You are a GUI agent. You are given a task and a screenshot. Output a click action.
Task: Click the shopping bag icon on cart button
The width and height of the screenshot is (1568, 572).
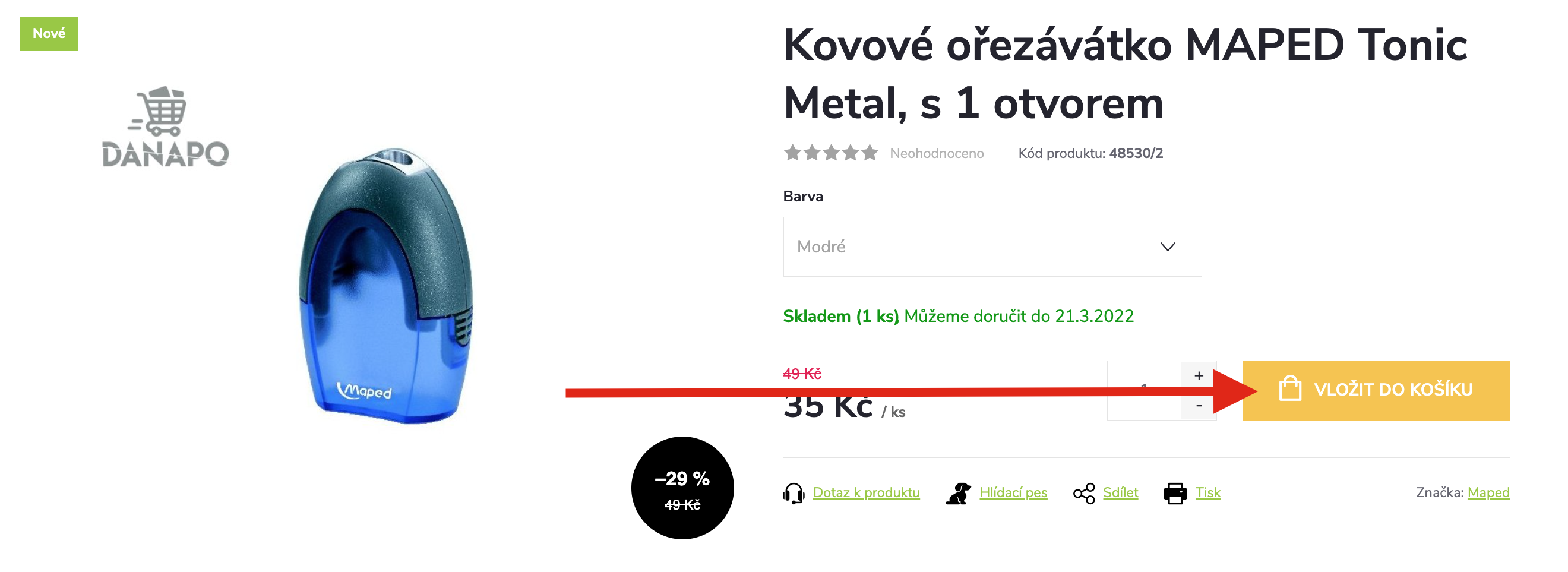(1290, 389)
